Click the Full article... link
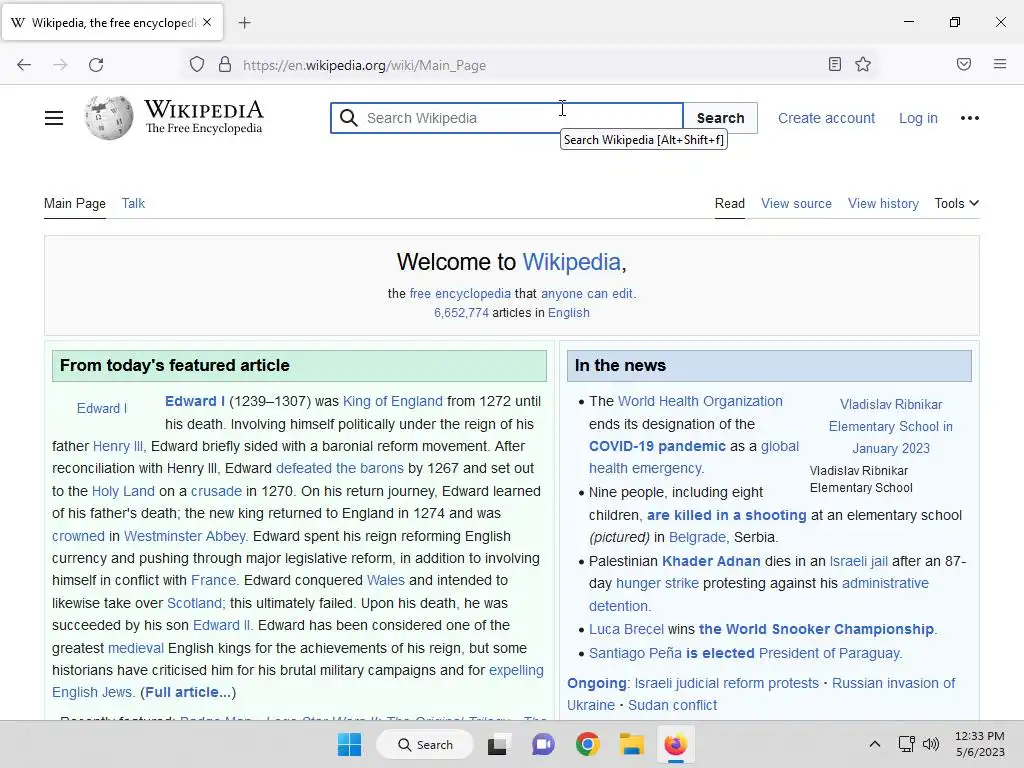Image resolution: width=1024 pixels, height=768 pixels. point(188,692)
